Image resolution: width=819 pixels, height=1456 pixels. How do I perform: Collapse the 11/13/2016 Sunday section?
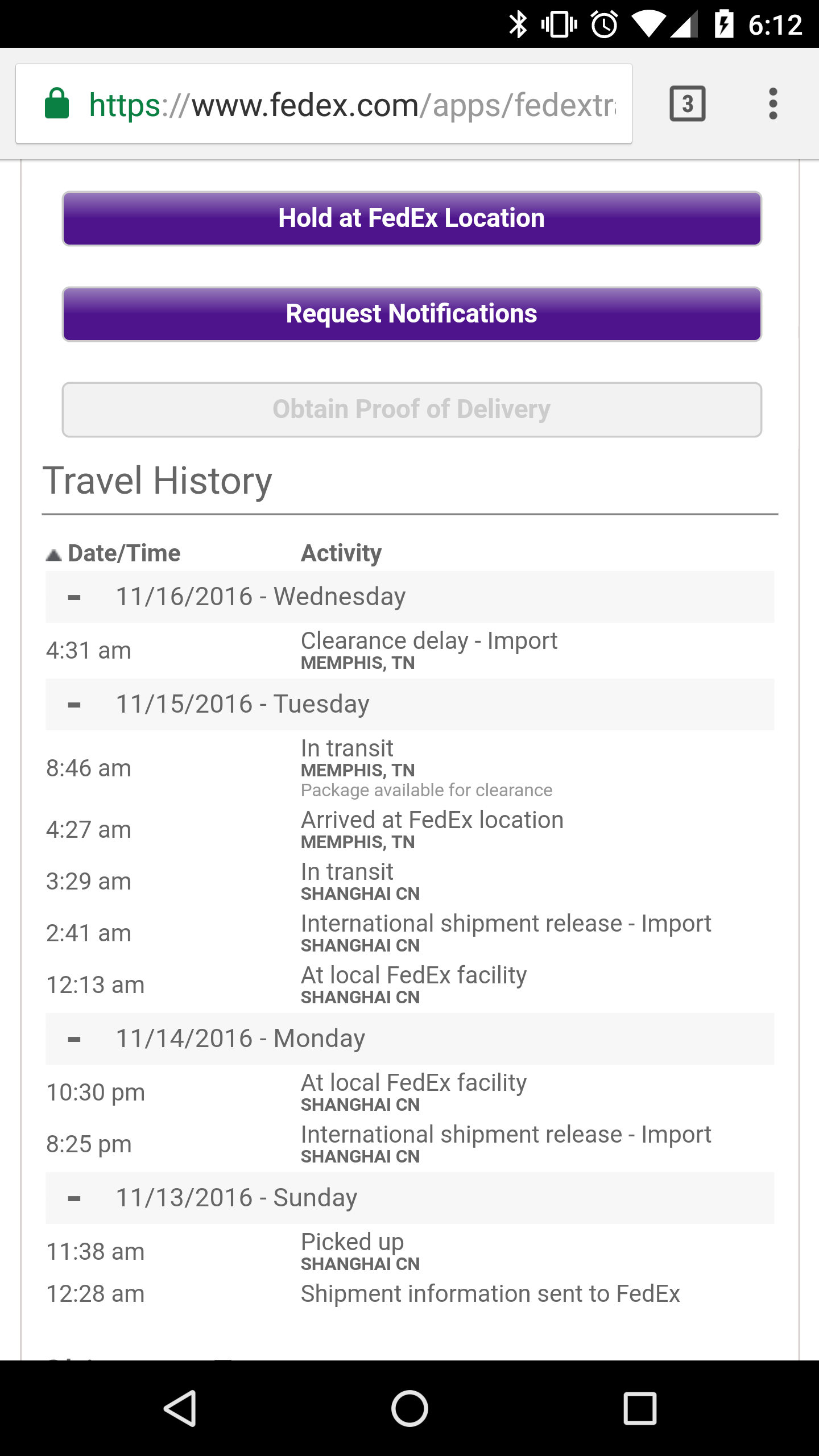pyautogui.click(x=74, y=1198)
